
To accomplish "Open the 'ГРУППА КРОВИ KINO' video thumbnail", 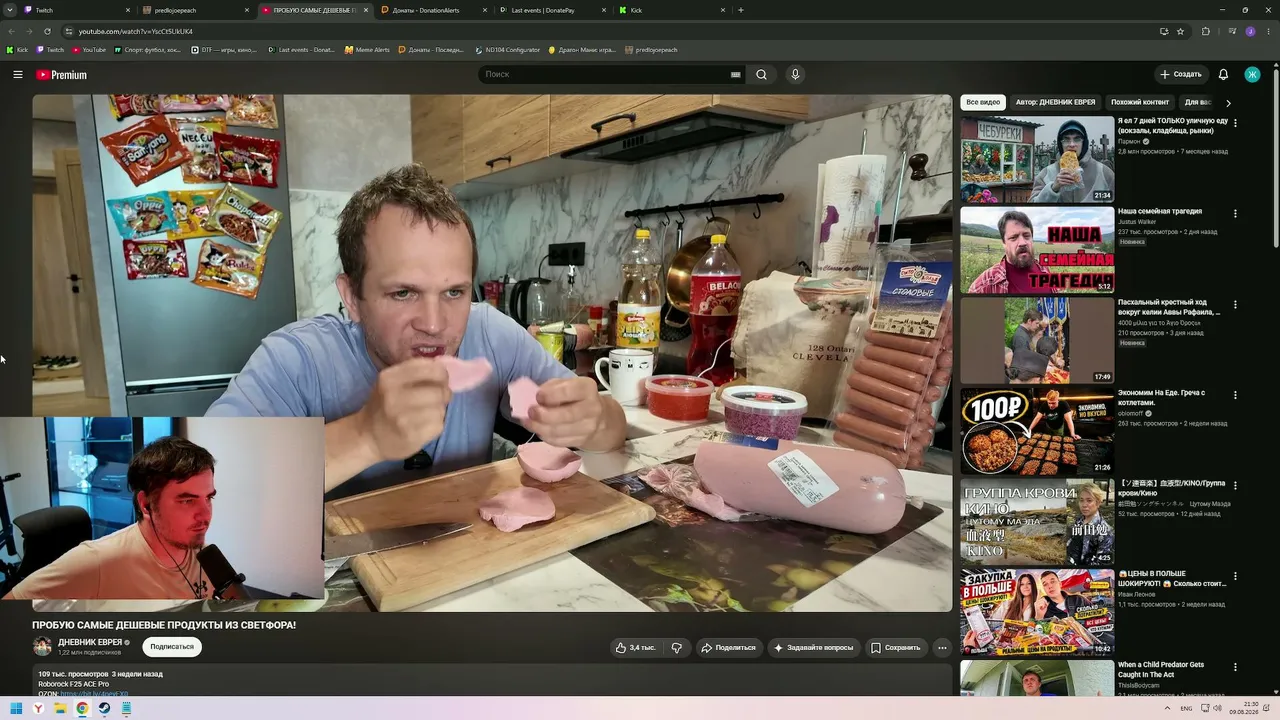I will click(x=1037, y=521).
